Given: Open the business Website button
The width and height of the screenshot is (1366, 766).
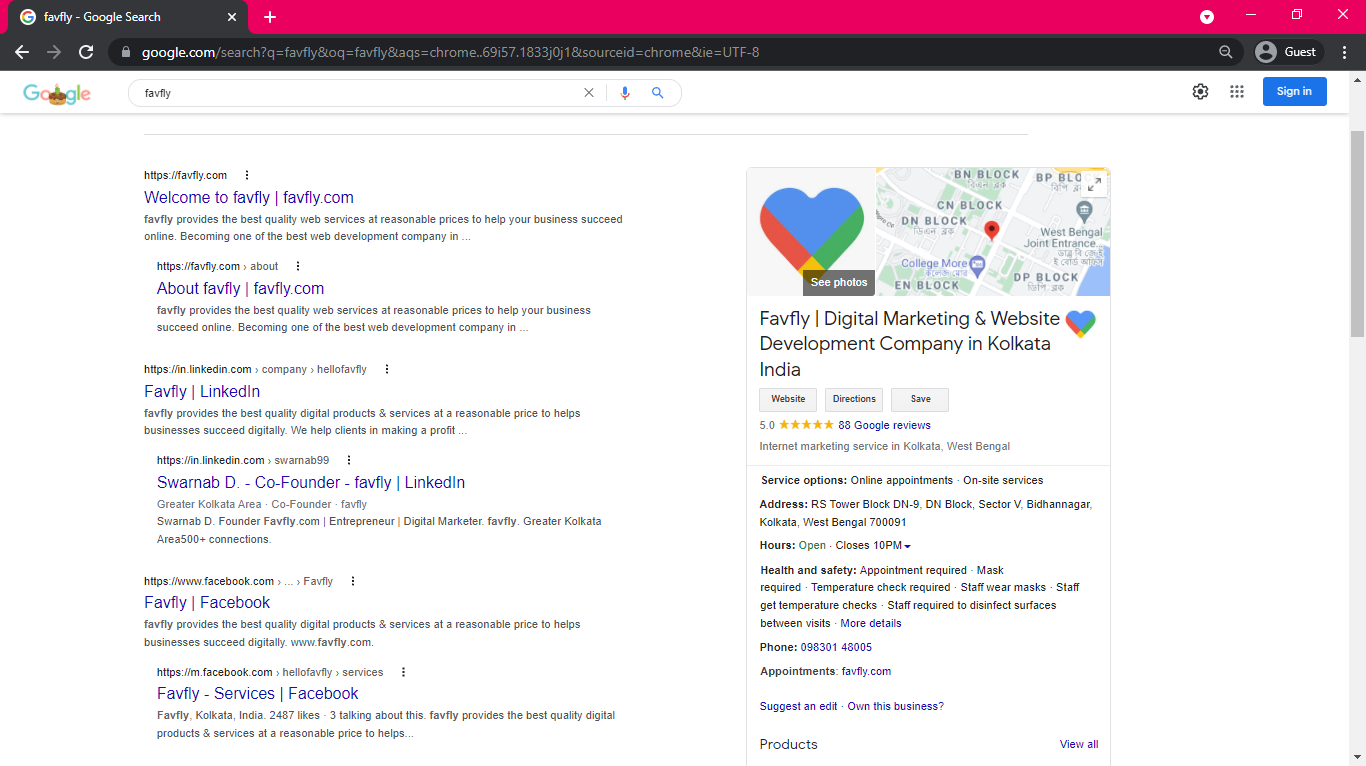Looking at the screenshot, I should [788, 399].
